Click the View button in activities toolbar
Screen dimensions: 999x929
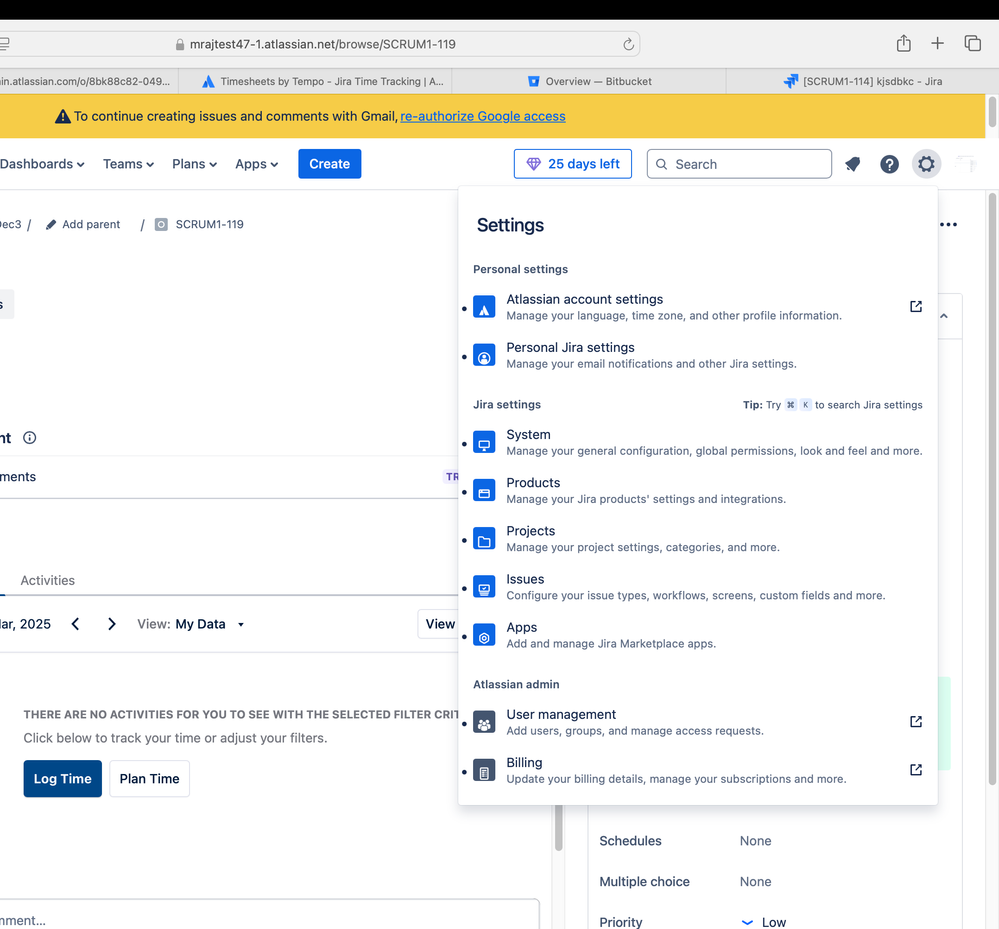pos(440,624)
